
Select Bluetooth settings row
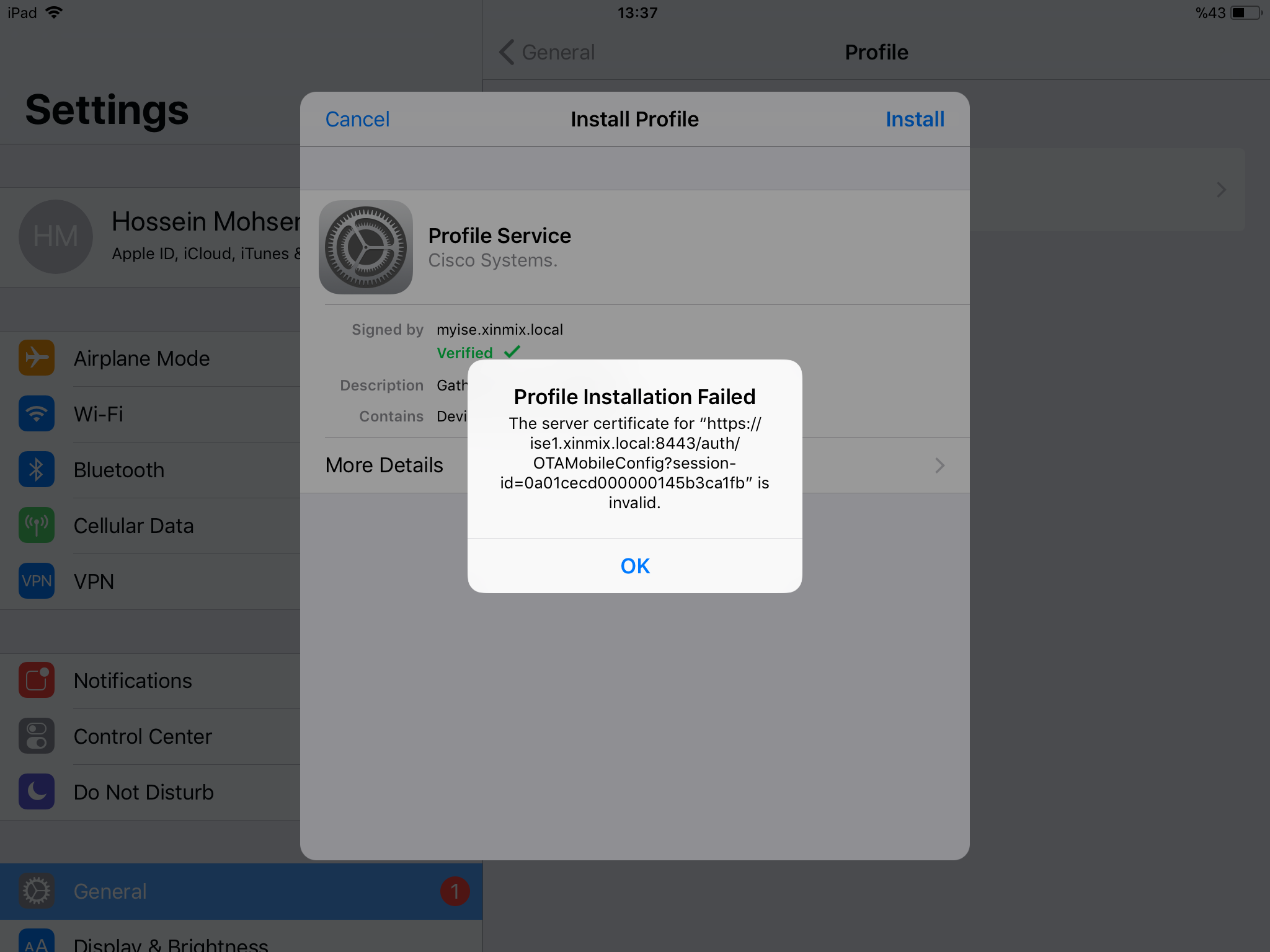[150, 470]
